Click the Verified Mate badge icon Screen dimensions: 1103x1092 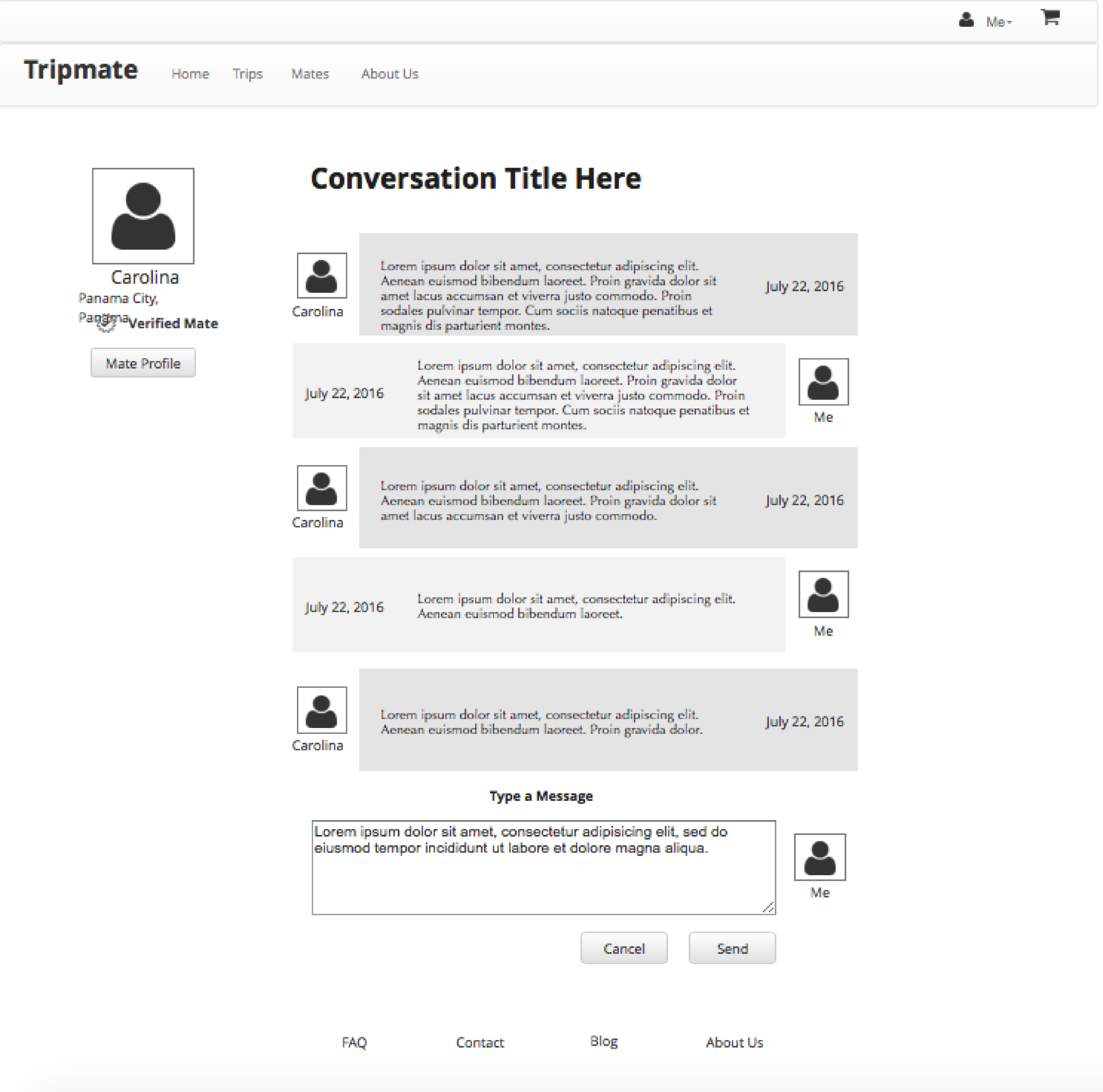coord(105,324)
